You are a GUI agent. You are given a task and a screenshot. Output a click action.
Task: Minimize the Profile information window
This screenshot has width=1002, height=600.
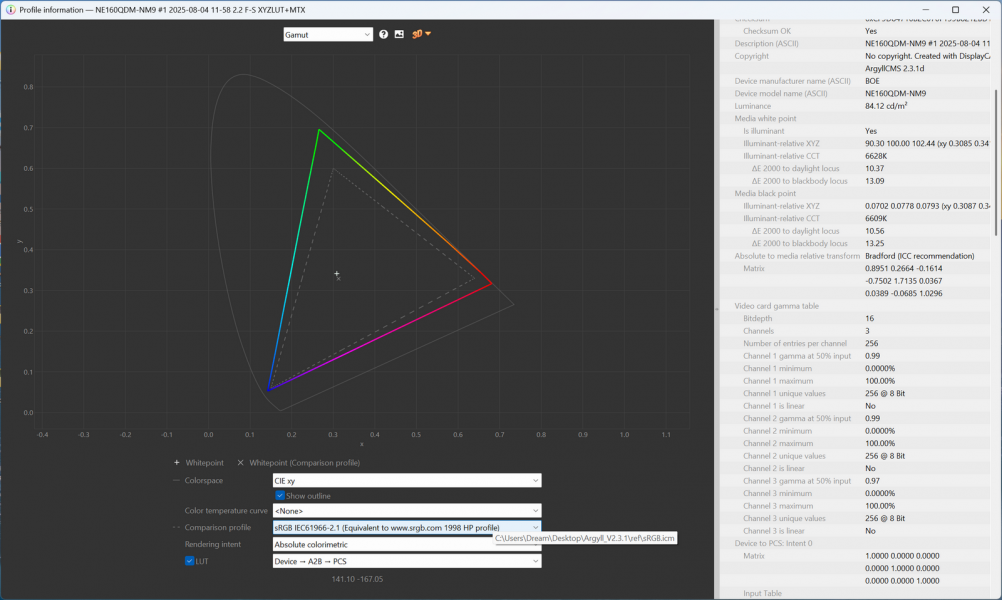coord(925,9)
